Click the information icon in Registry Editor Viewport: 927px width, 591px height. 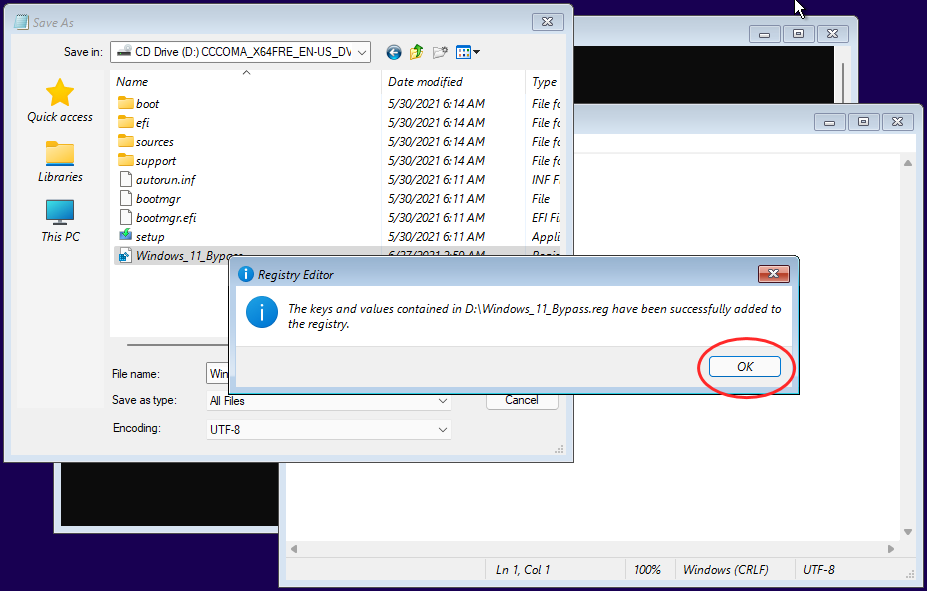point(262,312)
